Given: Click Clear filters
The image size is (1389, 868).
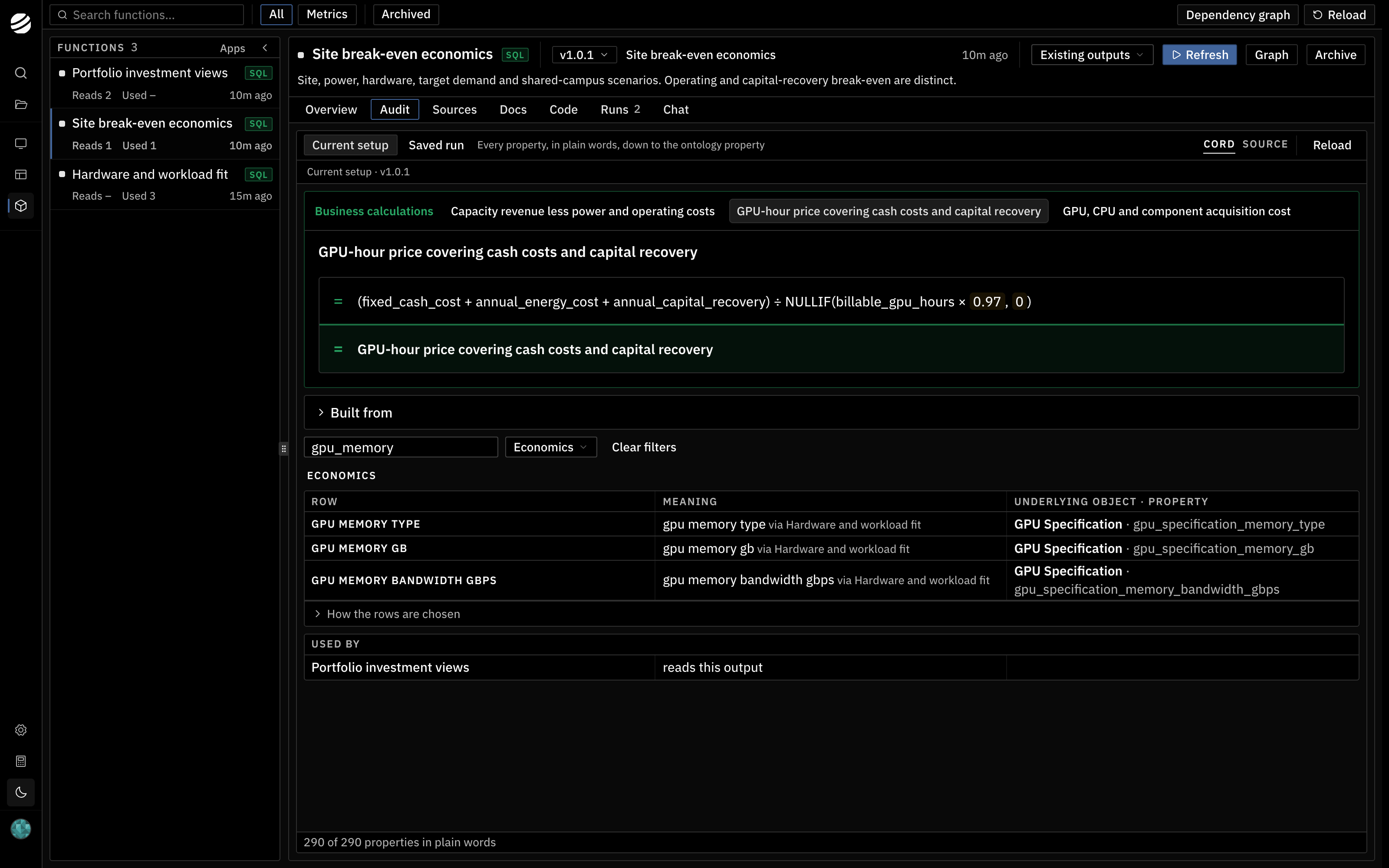Looking at the screenshot, I should 643,447.
